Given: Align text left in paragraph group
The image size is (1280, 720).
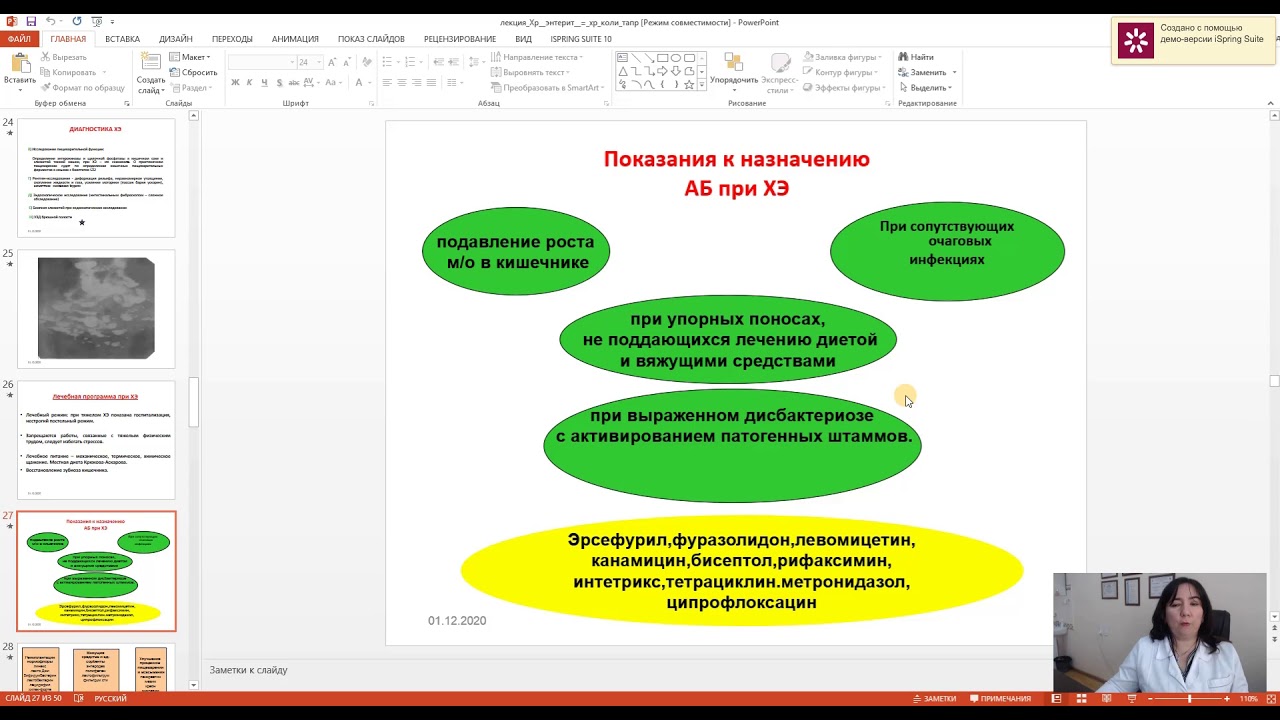Looking at the screenshot, I should coord(388,82).
